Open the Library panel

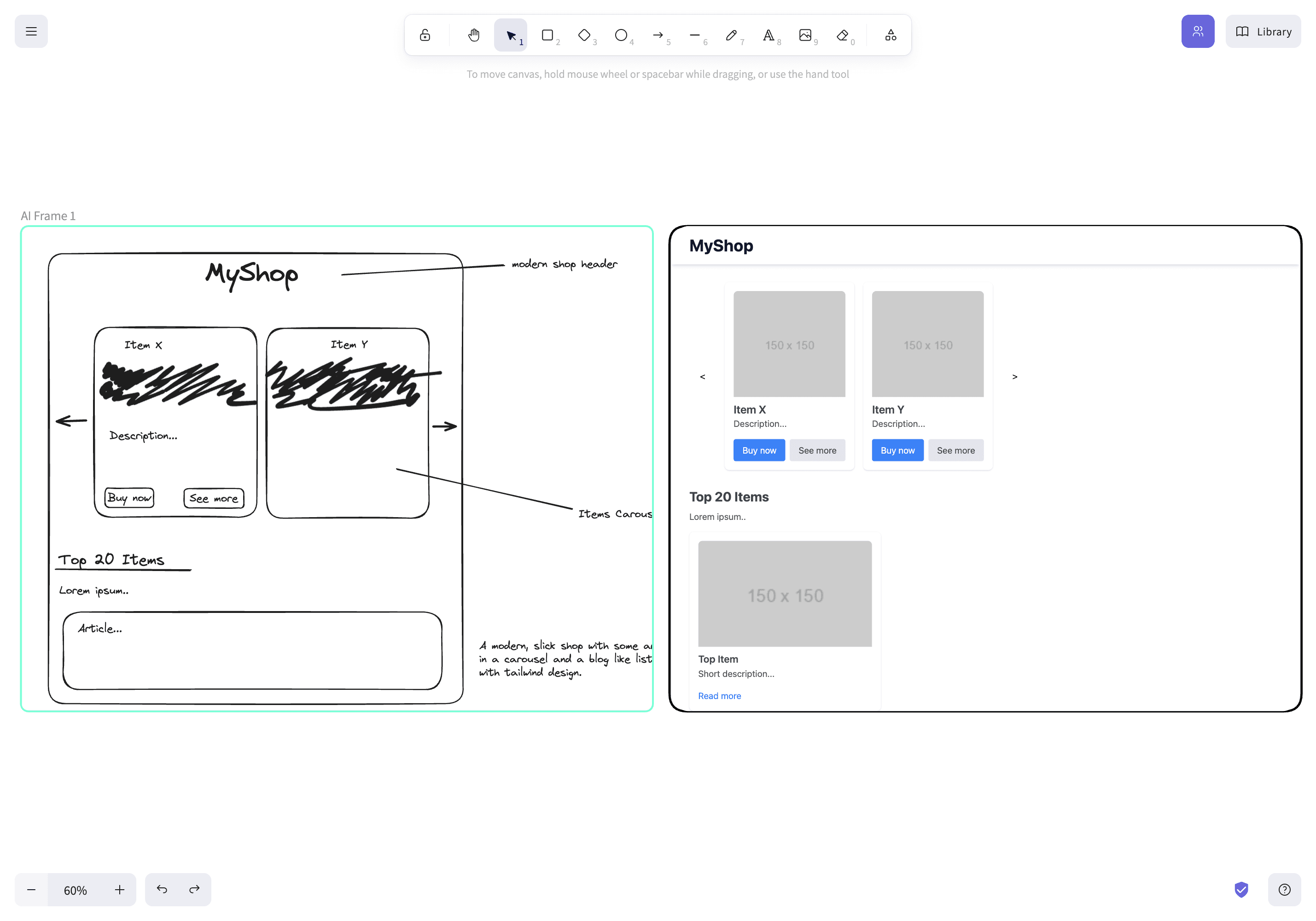click(1263, 31)
